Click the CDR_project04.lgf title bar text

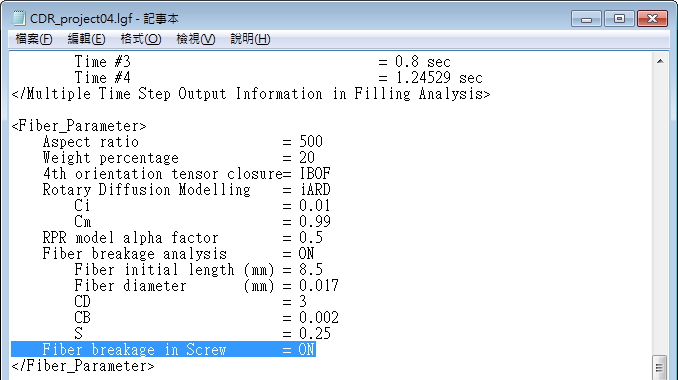point(104,19)
